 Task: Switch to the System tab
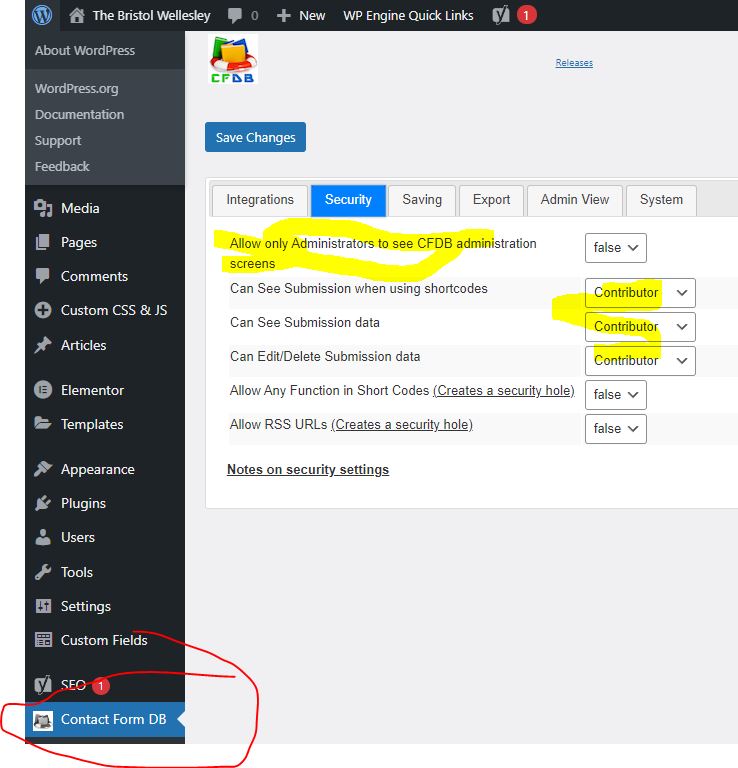pos(661,200)
